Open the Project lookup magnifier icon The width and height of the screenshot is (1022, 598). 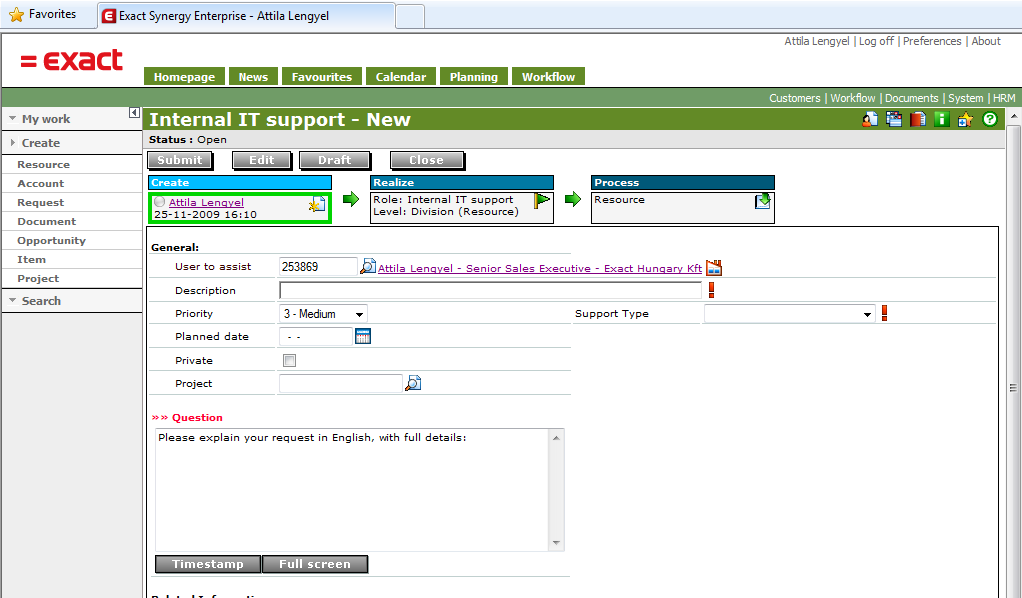click(413, 383)
